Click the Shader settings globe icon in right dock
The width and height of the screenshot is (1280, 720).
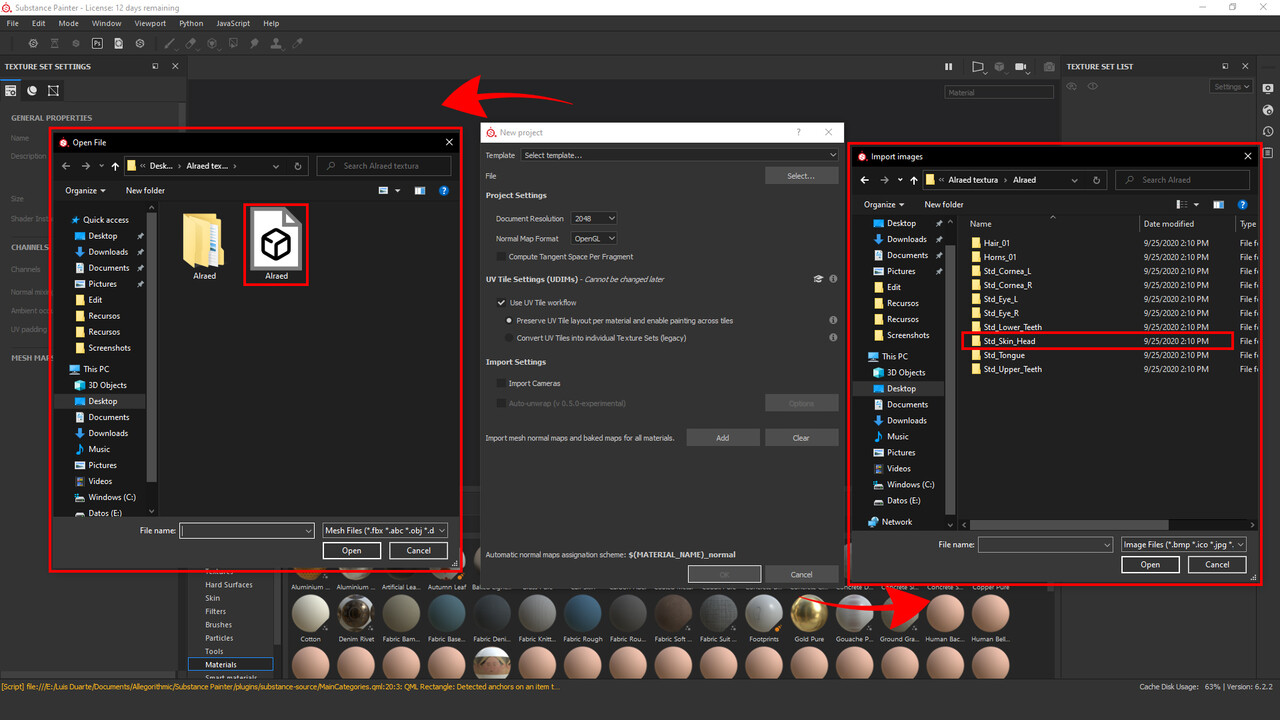[1268, 110]
